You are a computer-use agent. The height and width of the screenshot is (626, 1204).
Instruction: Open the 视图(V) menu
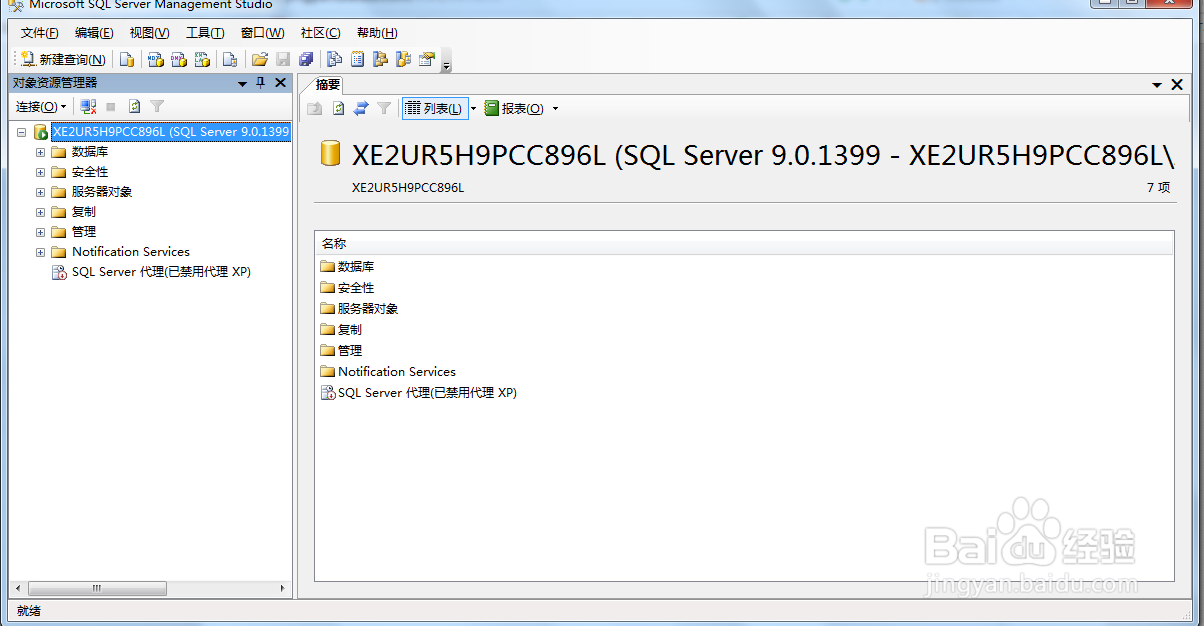[150, 33]
